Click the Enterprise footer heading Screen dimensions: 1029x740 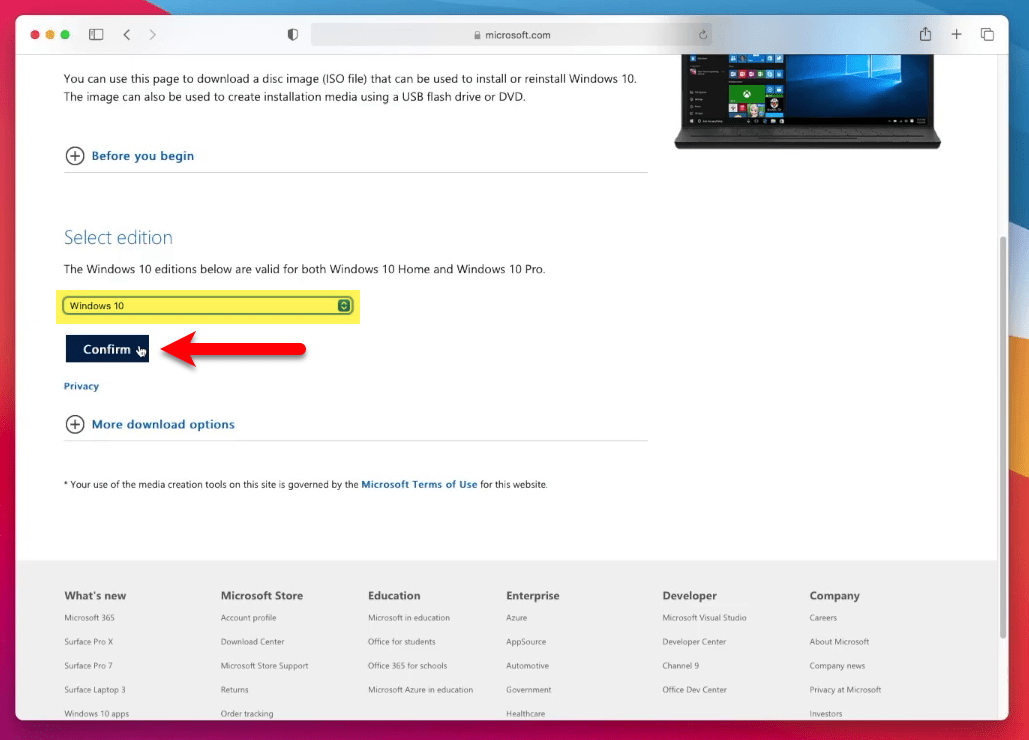point(533,596)
